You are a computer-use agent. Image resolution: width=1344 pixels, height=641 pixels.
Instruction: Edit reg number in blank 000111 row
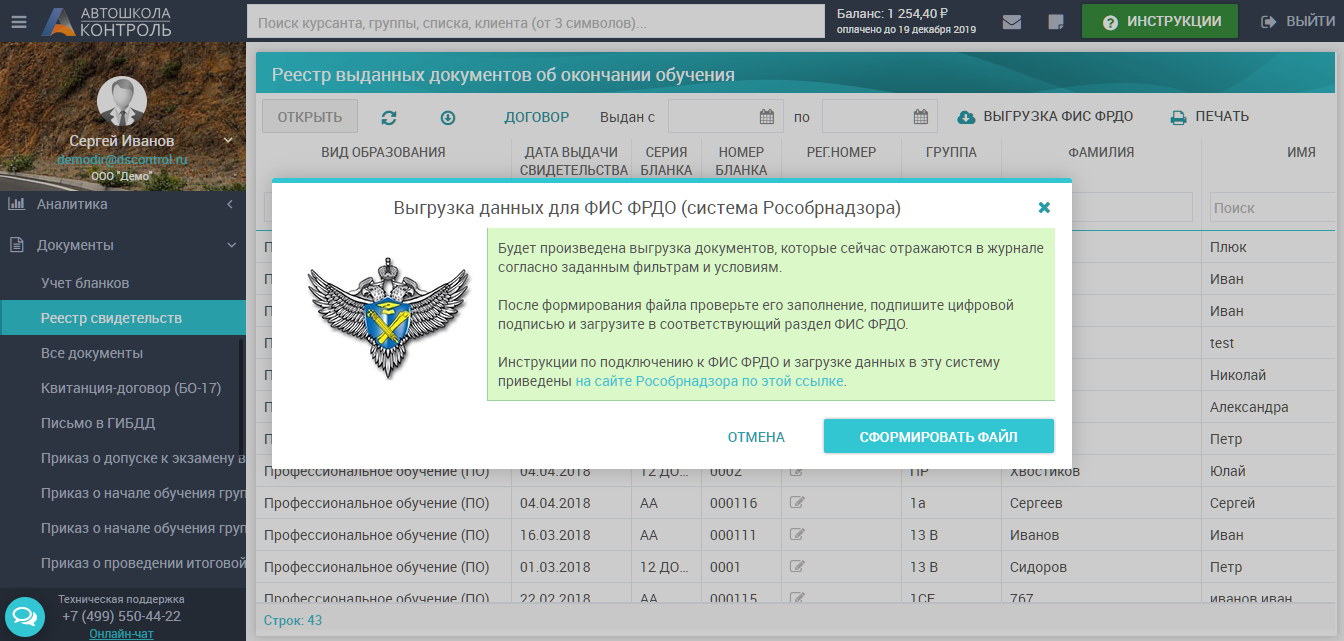pos(797,534)
